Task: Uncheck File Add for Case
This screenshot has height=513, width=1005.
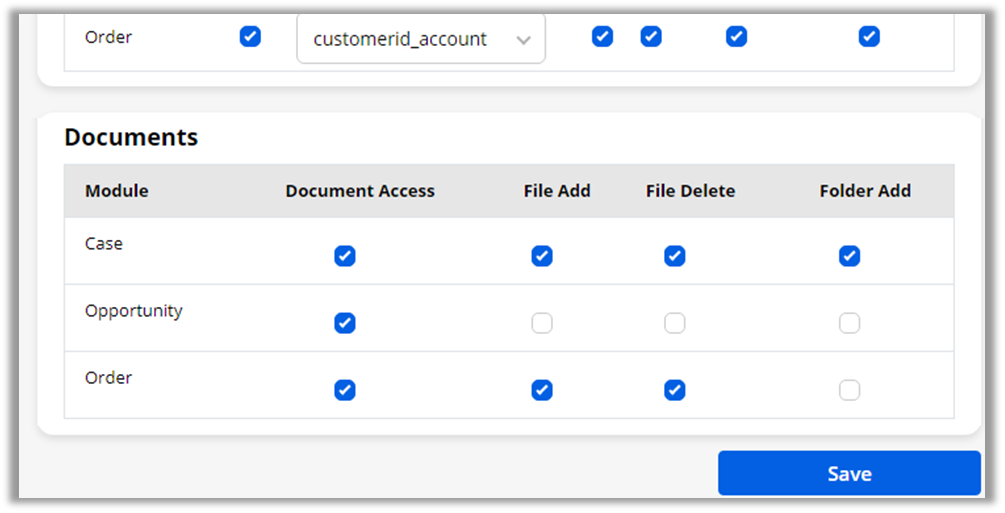Action: 542,256
